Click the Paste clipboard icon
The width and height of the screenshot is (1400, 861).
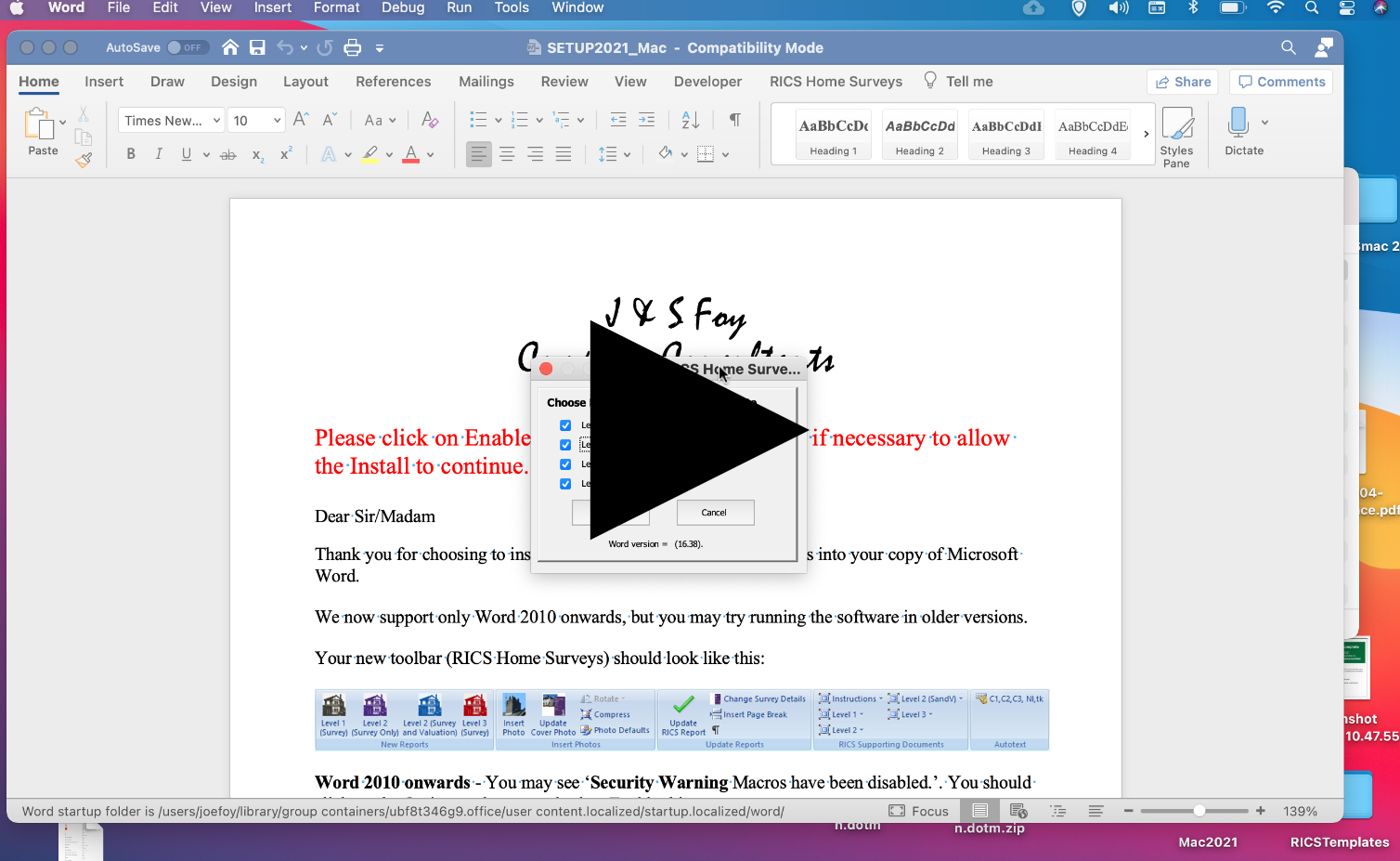pyautogui.click(x=39, y=124)
